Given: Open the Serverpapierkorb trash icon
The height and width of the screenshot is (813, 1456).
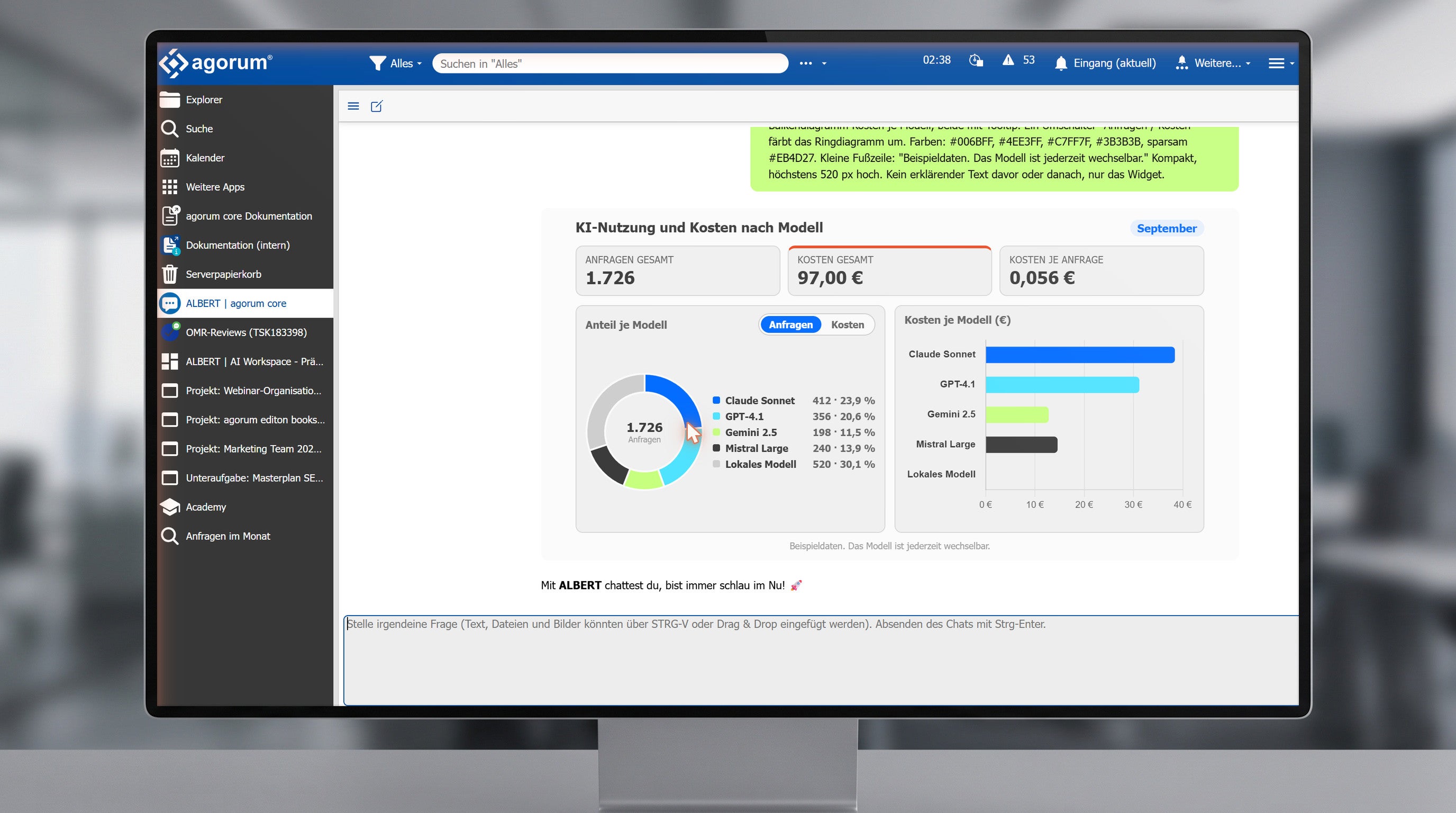Looking at the screenshot, I should 169,274.
